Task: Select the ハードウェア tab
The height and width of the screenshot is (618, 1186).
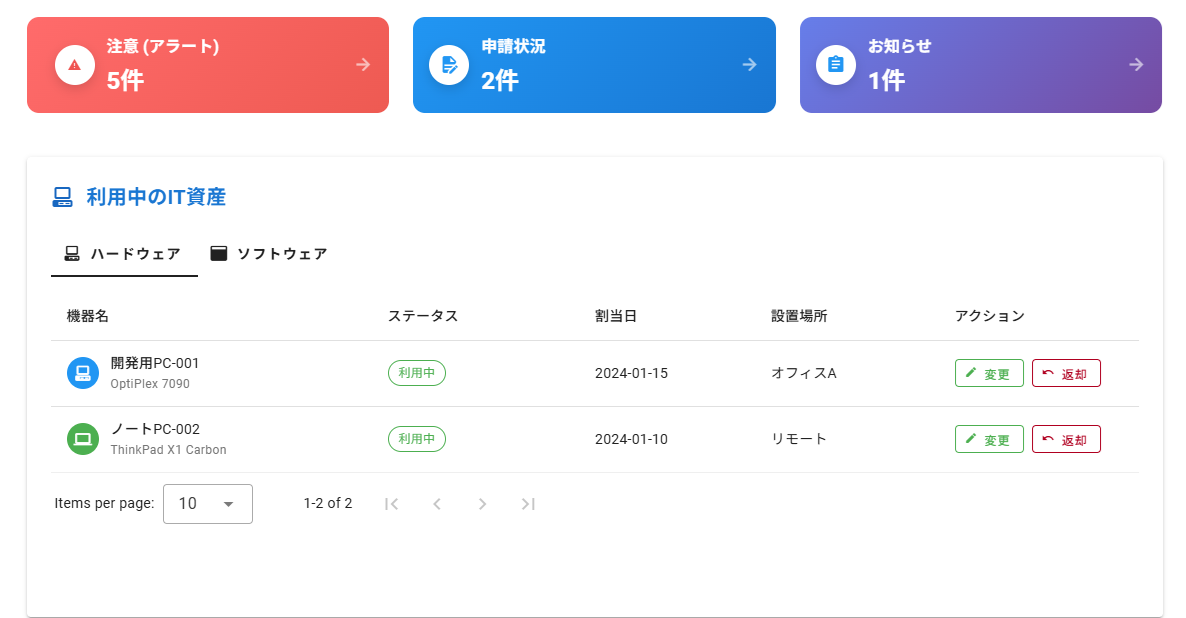Action: coord(124,254)
